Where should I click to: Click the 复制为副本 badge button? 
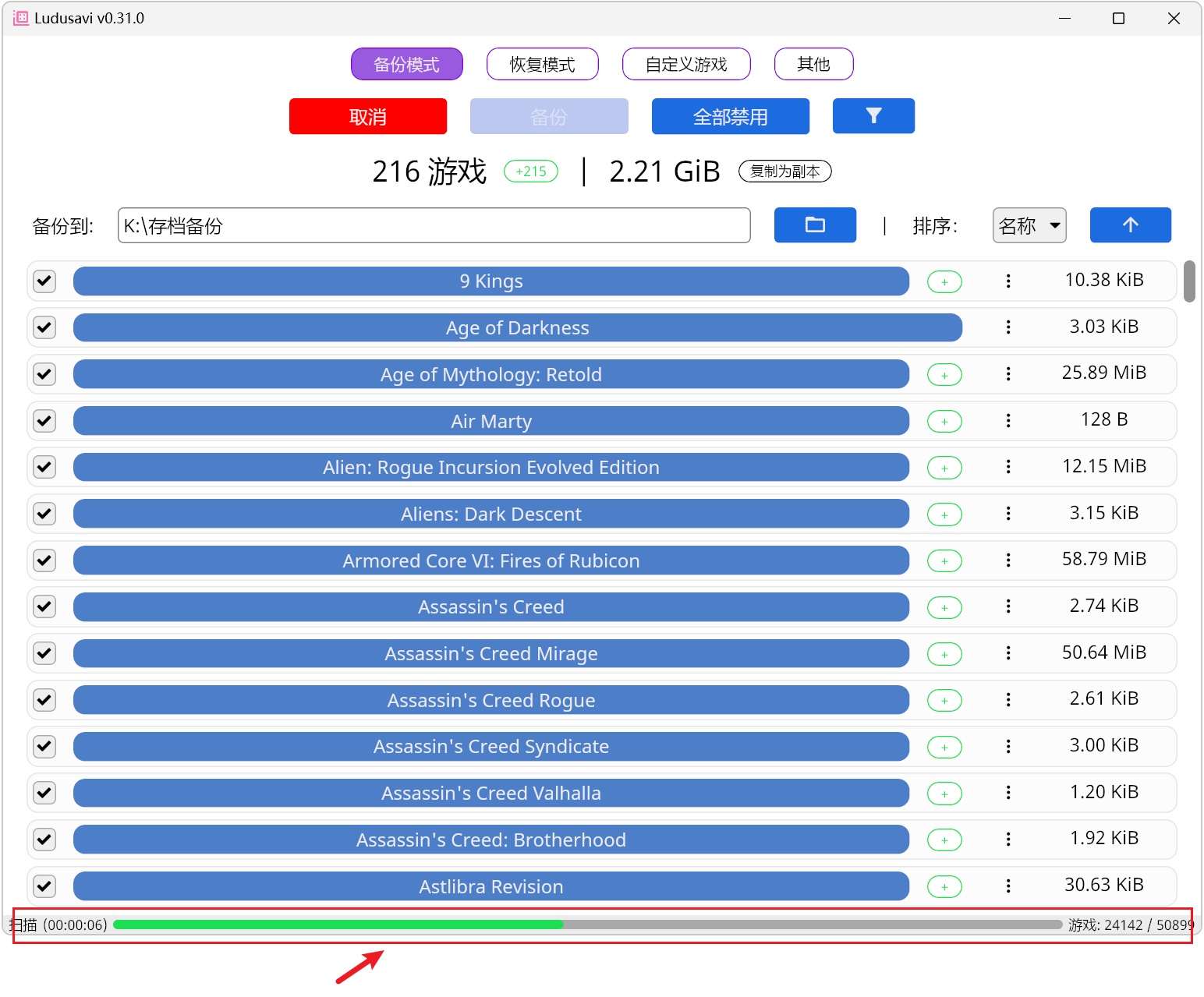(x=785, y=171)
